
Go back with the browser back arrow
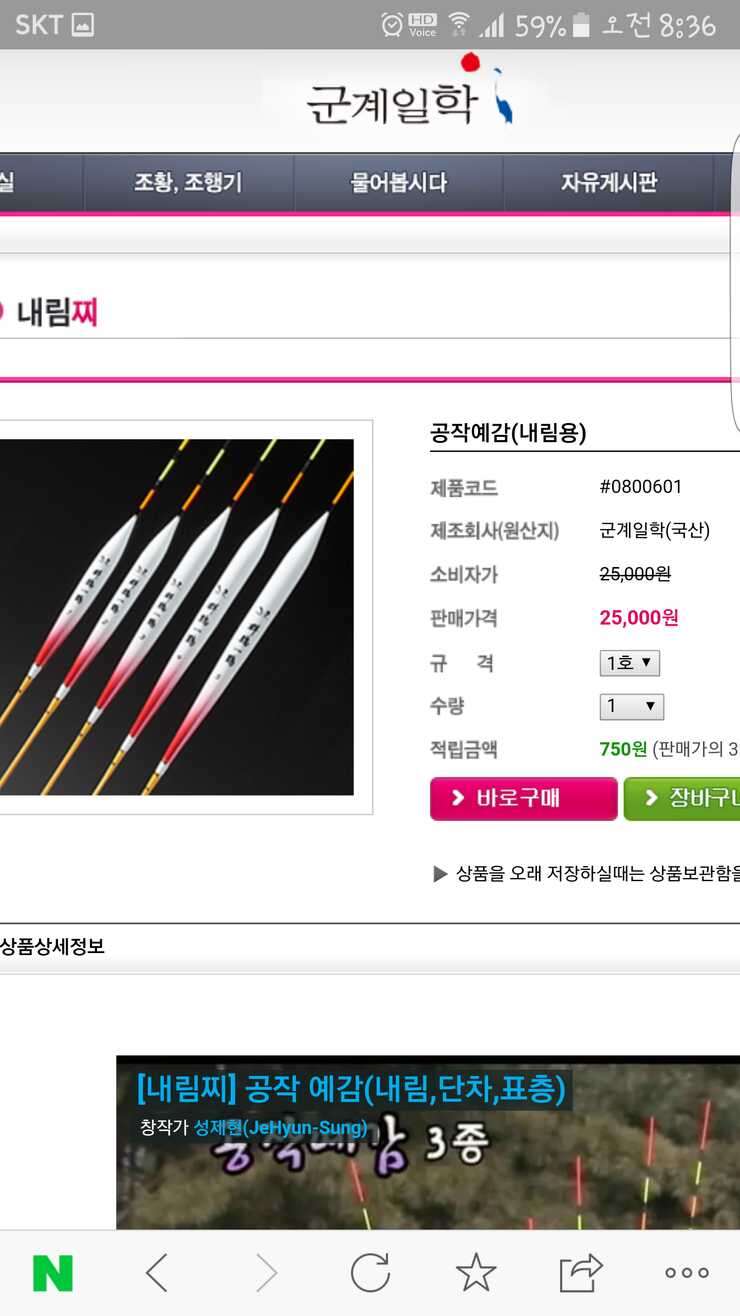[157, 1273]
